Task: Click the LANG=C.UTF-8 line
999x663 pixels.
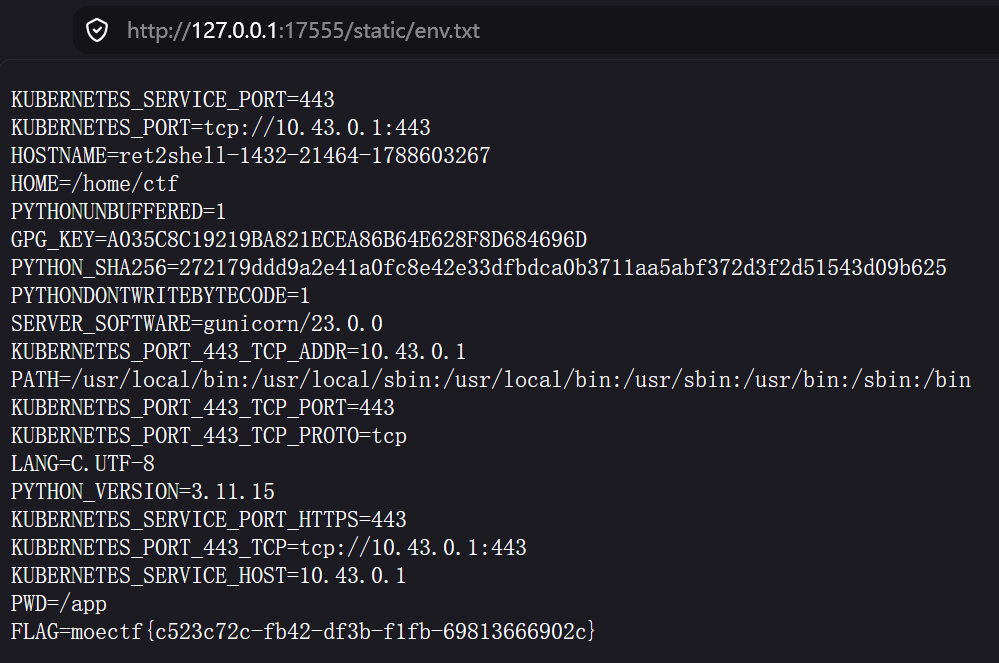Action: coord(83,464)
